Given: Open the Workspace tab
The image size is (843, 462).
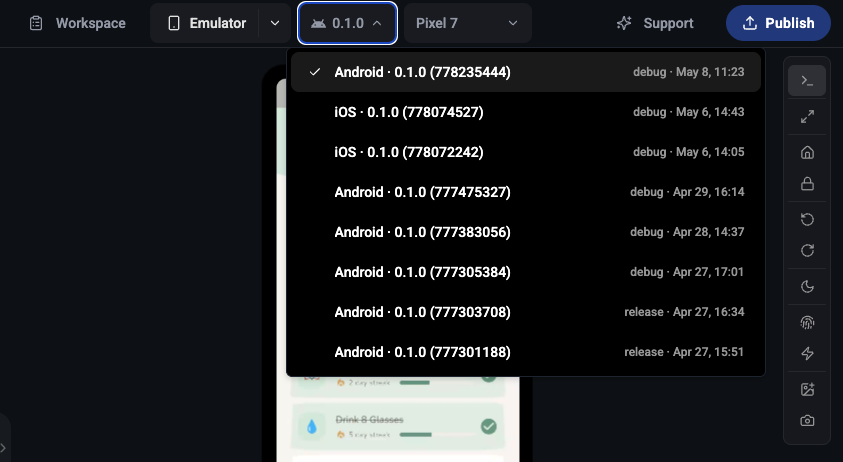Looking at the screenshot, I should pos(77,23).
